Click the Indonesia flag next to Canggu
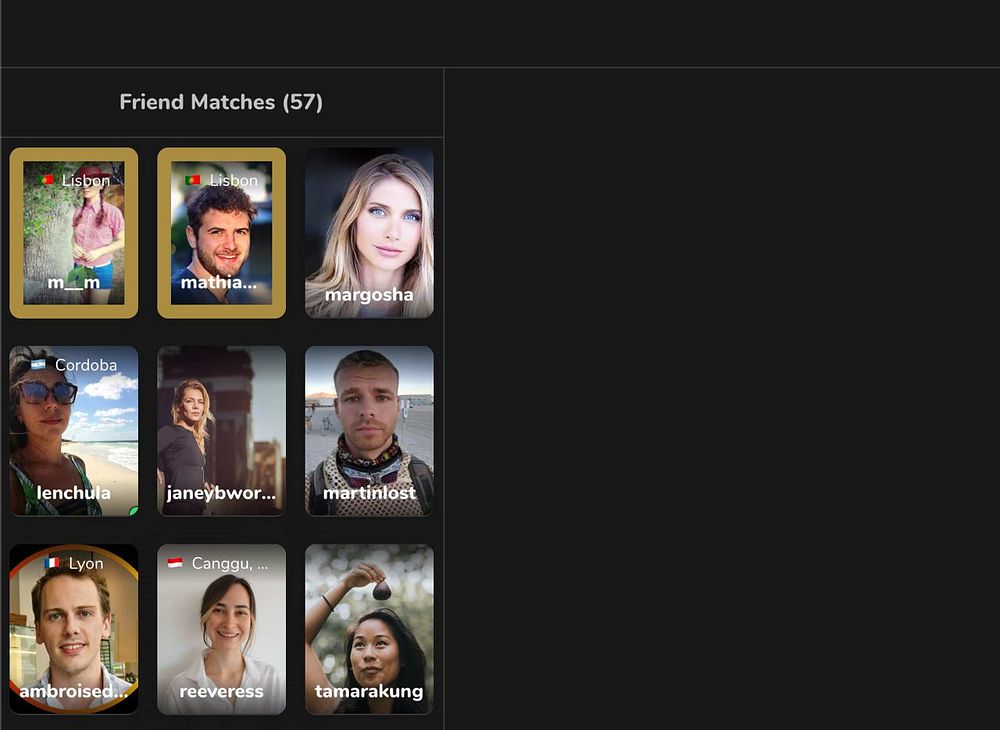Screen dimensions: 1000x730 [175, 563]
